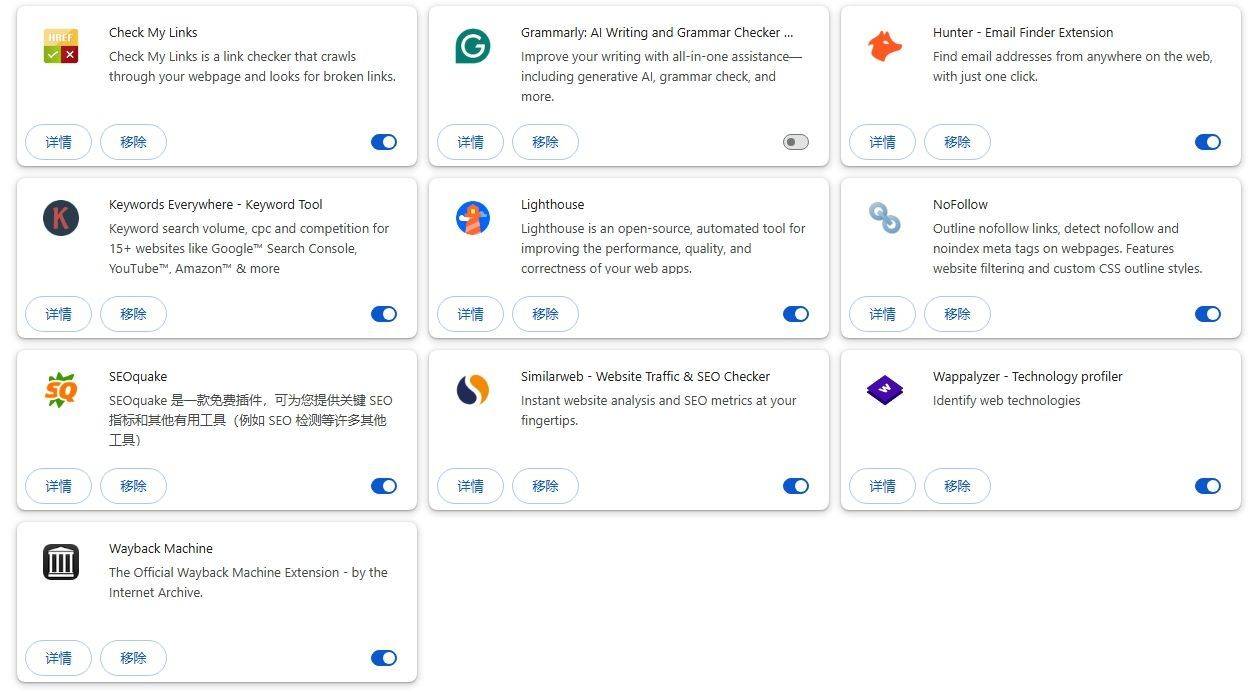This screenshot has width=1256, height=695.
Task: Click 移除 to remove SEOquake
Action: [133, 486]
